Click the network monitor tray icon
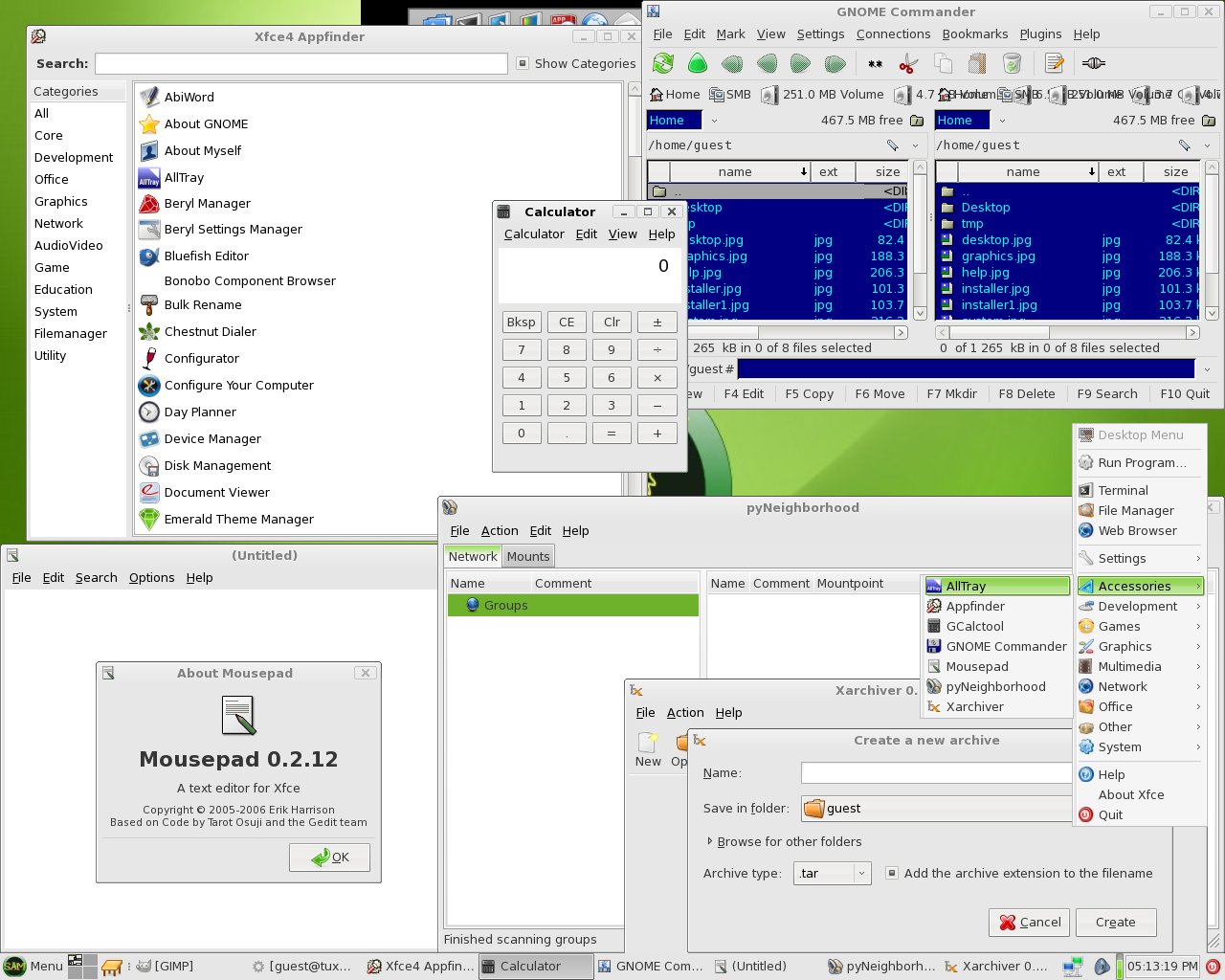1225x980 pixels. click(1074, 967)
